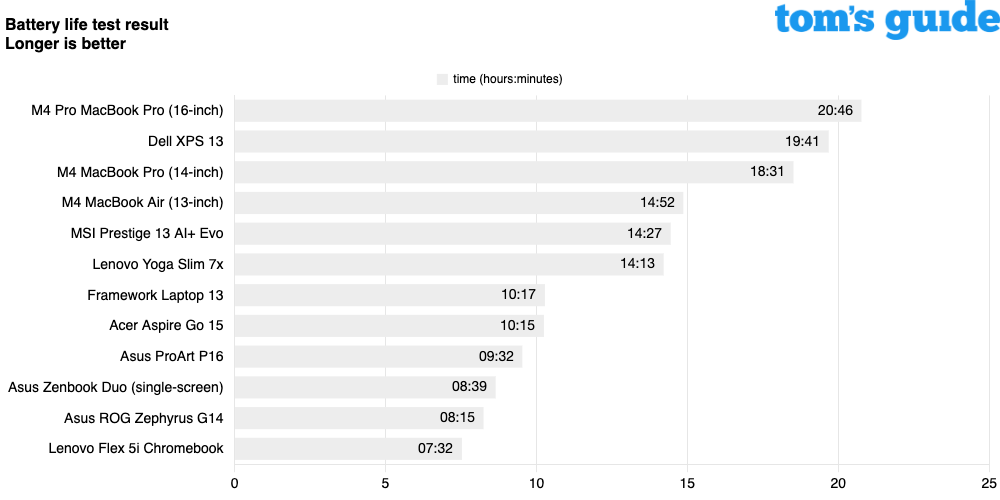Click the tom's guide logo
This screenshot has width=1000, height=500.
click(x=886, y=21)
